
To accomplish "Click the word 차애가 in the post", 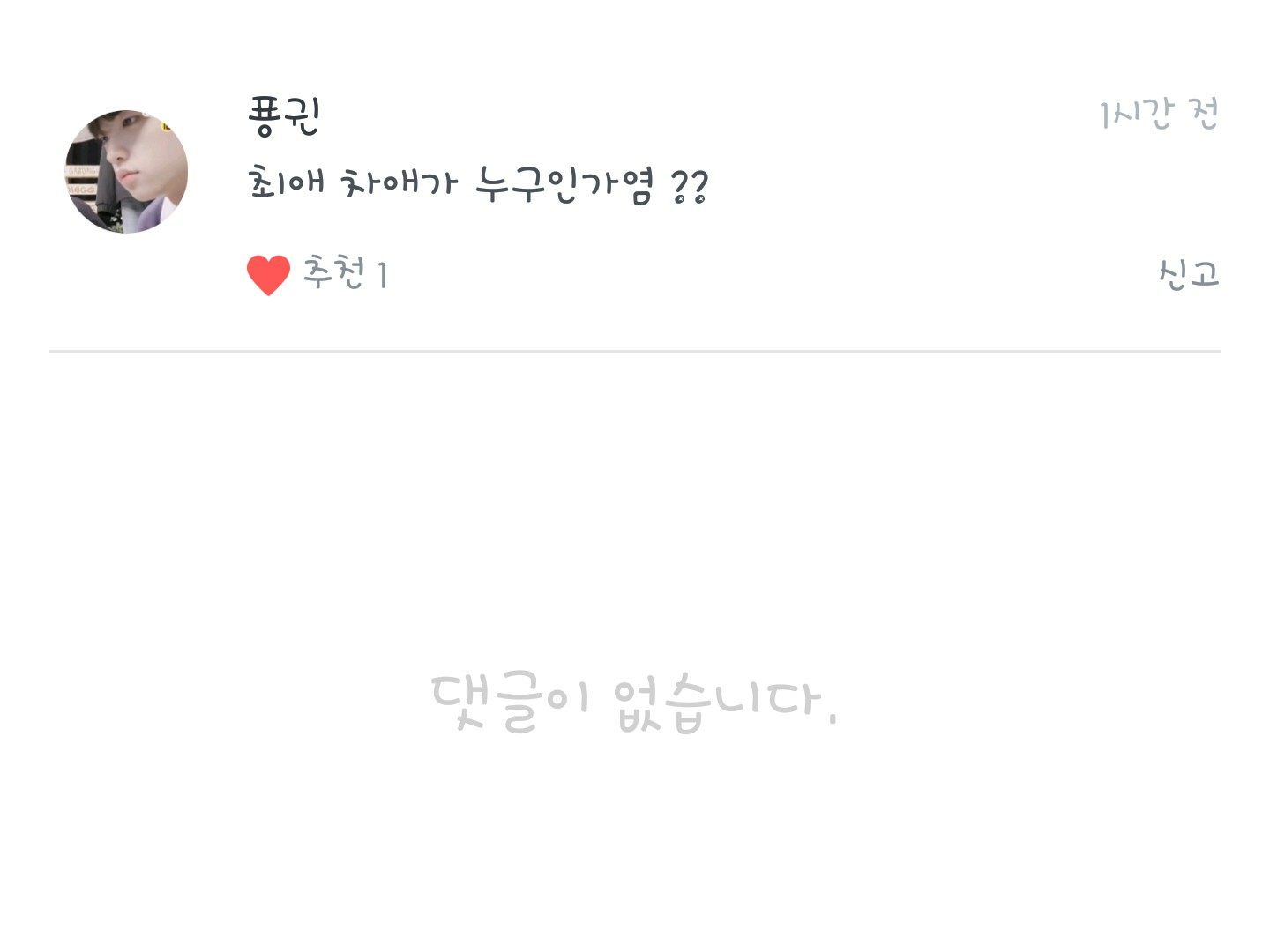I will (400, 183).
